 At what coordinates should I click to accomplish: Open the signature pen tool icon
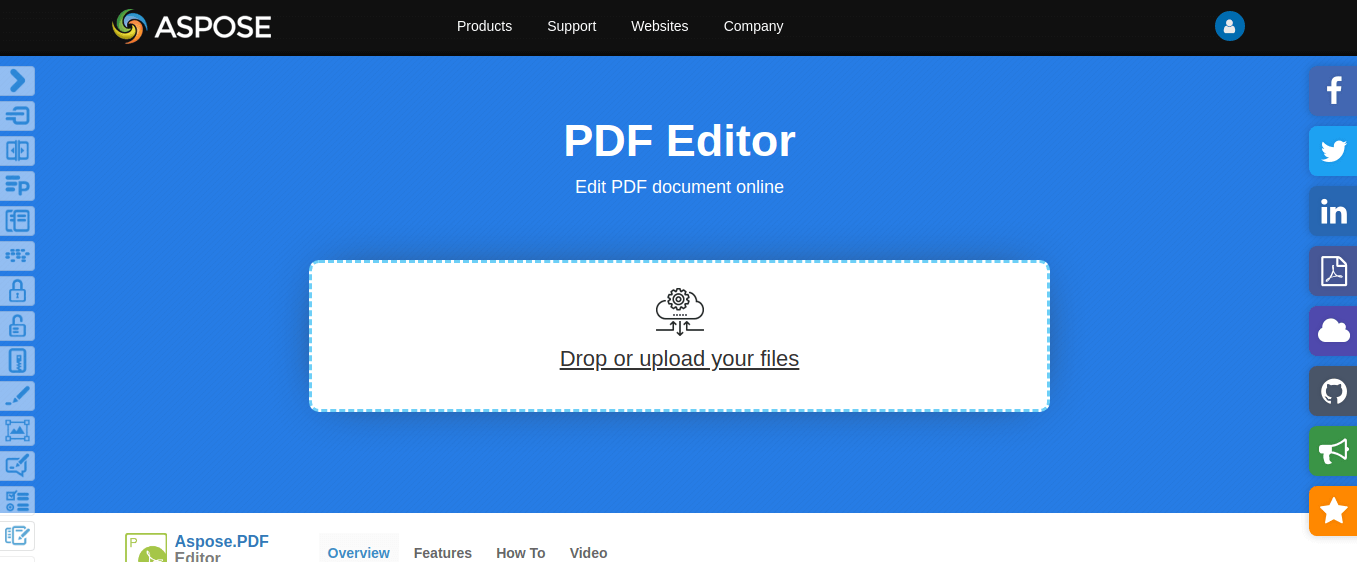(17, 396)
